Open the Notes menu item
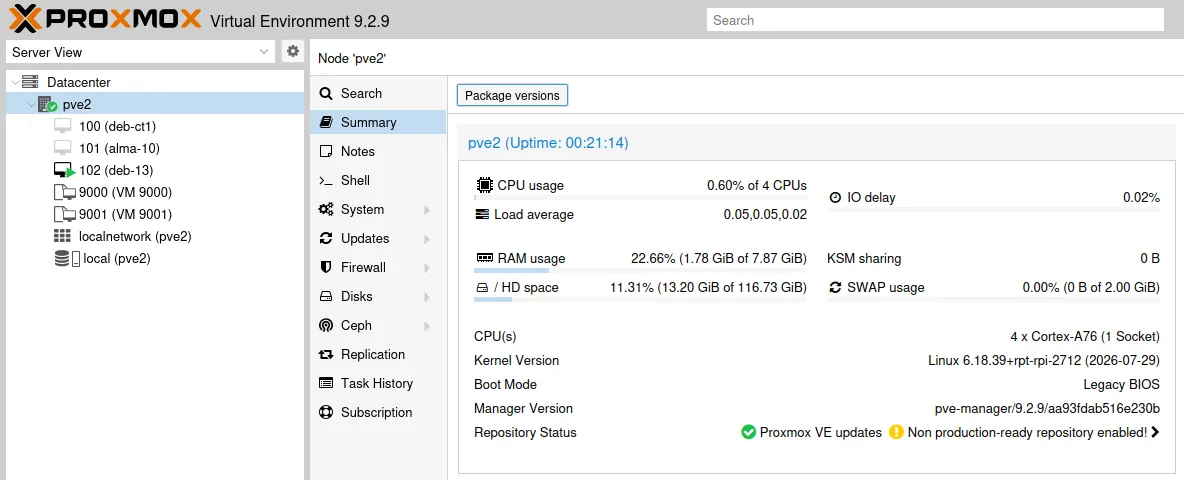1184x480 pixels. click(x=378, y=151)
